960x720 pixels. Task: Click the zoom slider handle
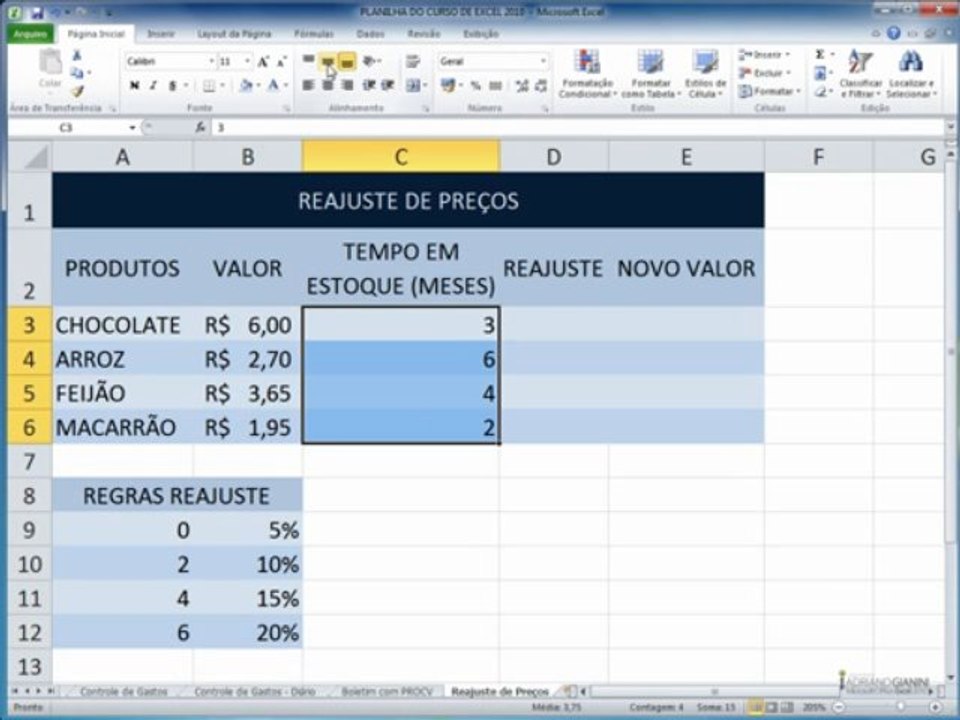coord(900,708)
